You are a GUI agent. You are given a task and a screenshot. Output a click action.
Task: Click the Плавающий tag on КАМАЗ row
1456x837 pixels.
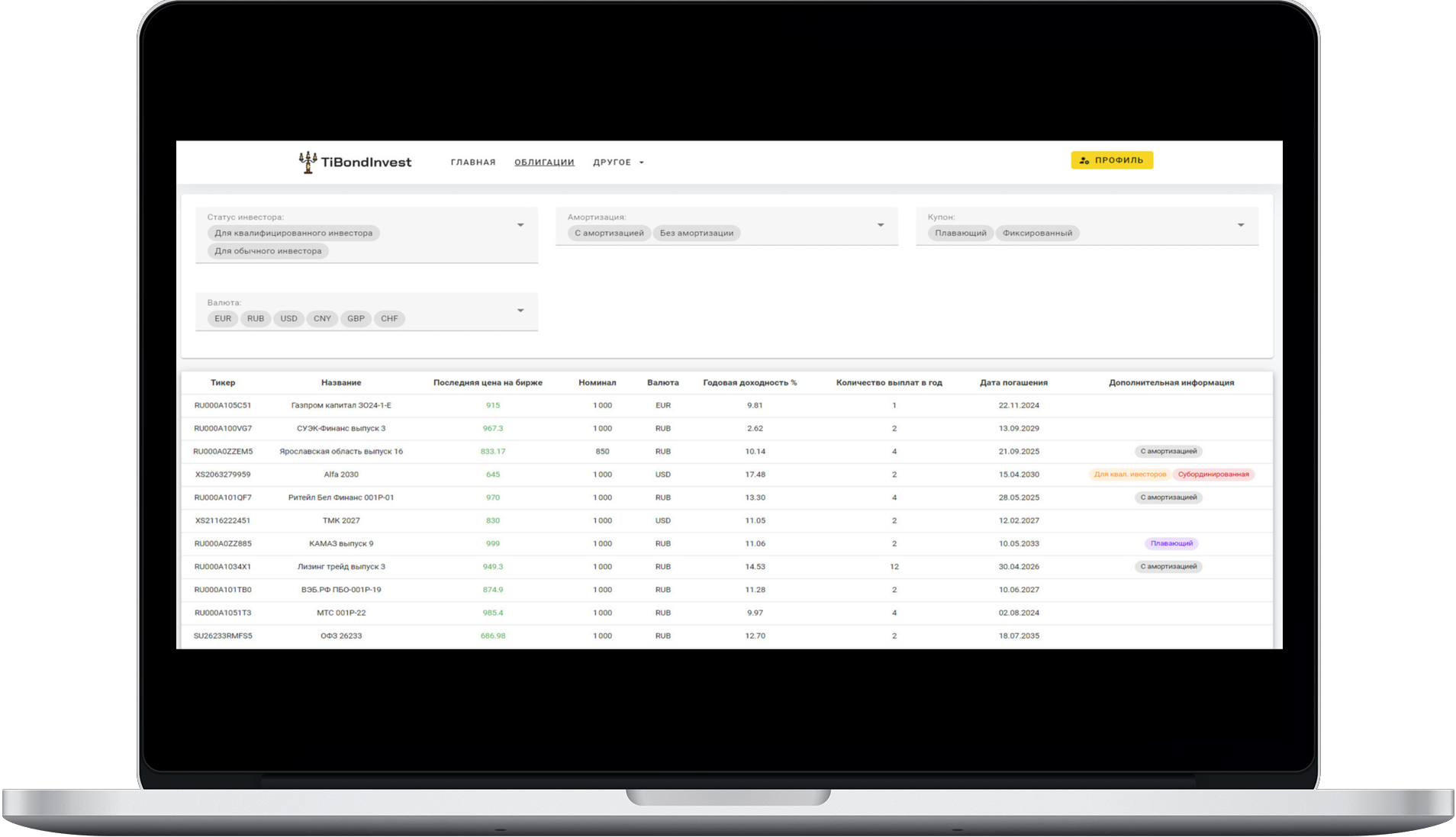1171,544
